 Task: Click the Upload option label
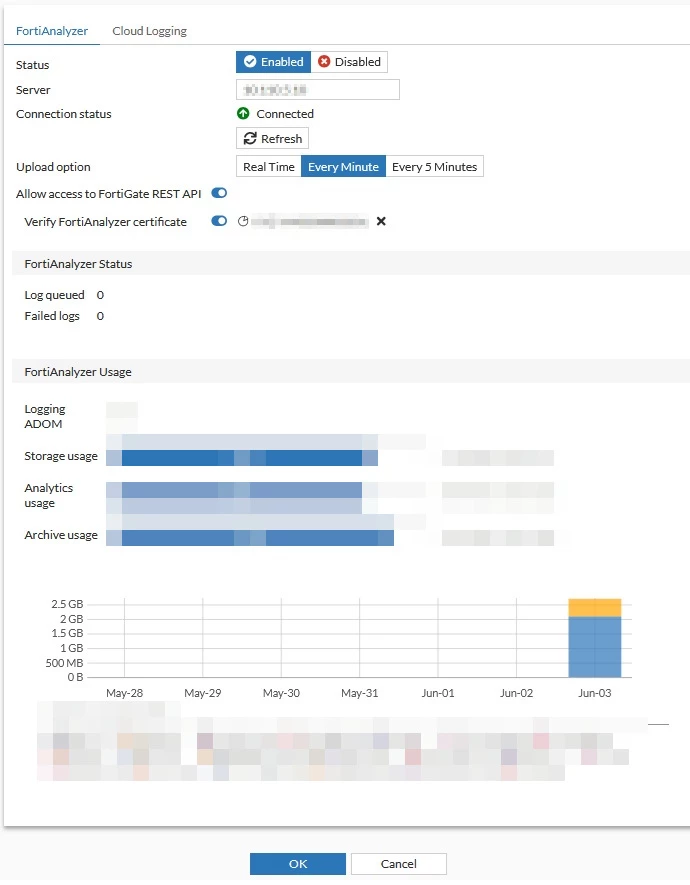coord(53,167)
